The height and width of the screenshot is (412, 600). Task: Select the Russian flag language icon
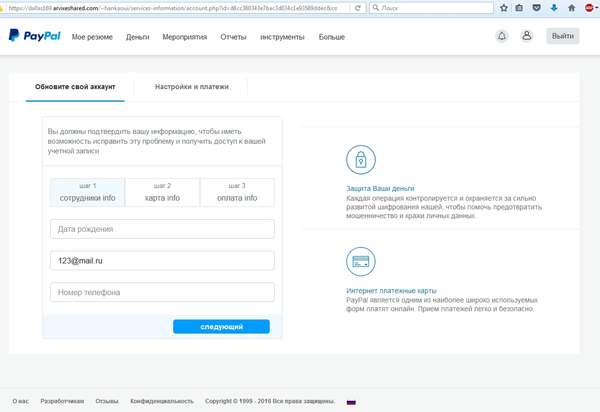351,401
